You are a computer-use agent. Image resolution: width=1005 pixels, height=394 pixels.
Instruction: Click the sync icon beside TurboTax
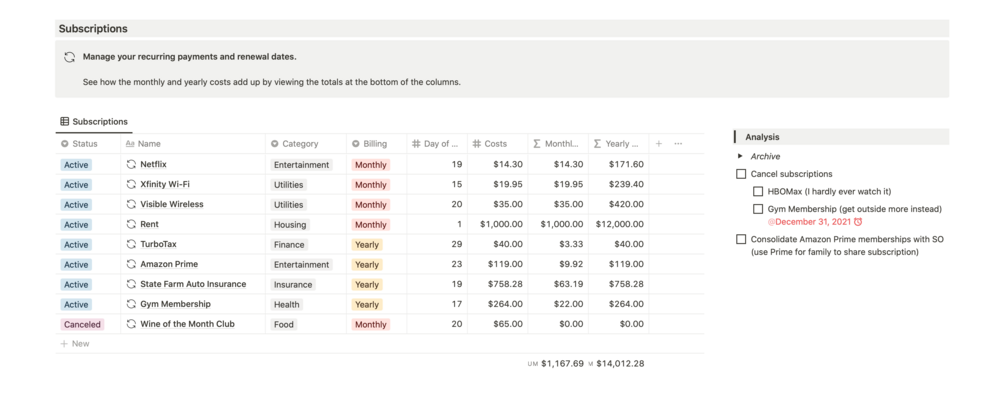[131, 244]
